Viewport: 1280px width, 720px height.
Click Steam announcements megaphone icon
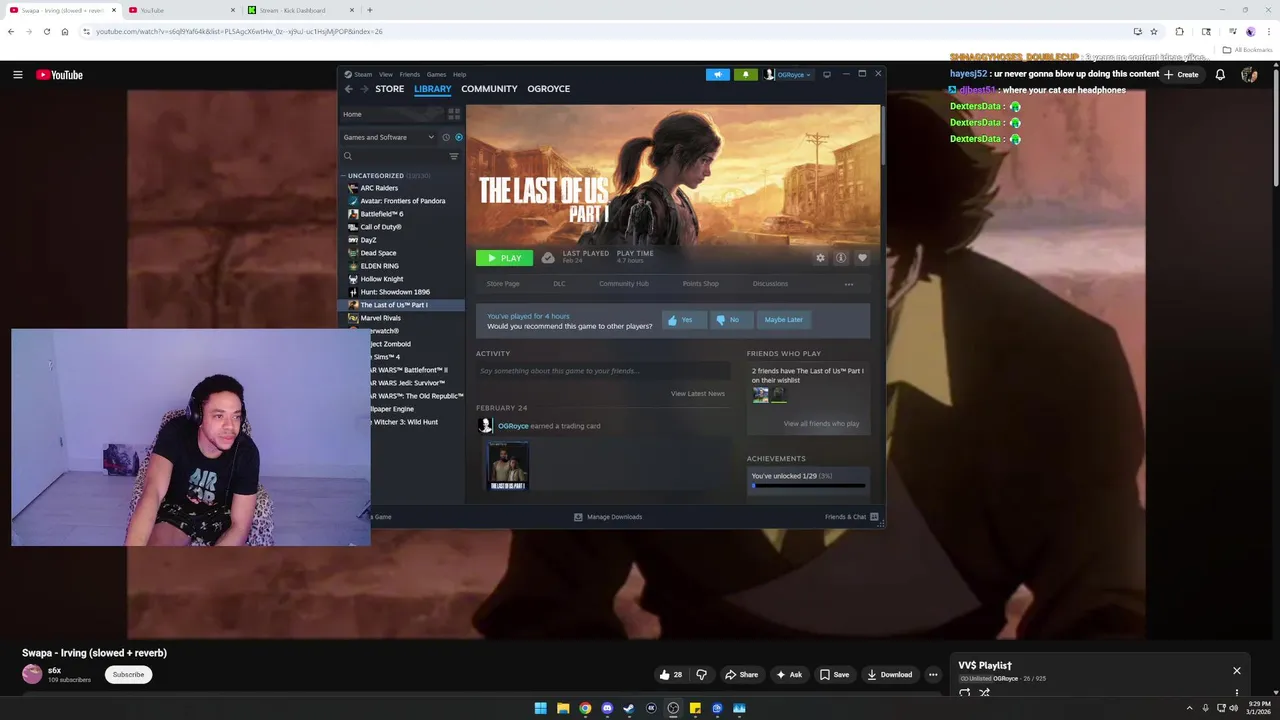point(717,74)
